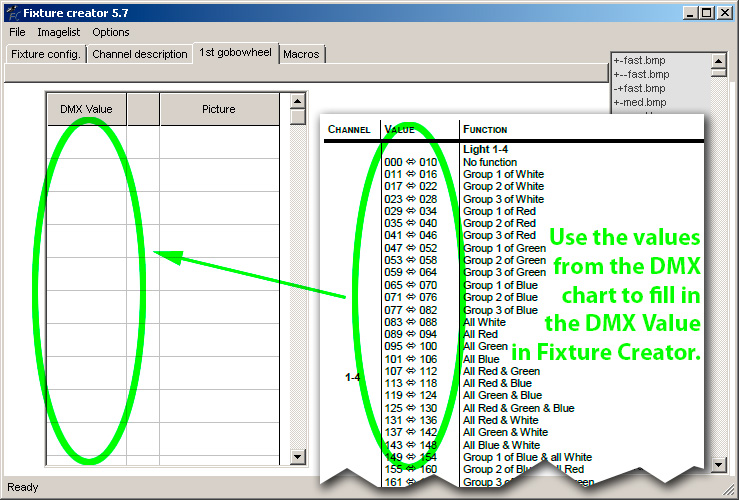Image resolution: width=739 pixels, height=500 pixels.
Task: Click the gobo table scroll-up arrow
Action: (x=297, y=101)
